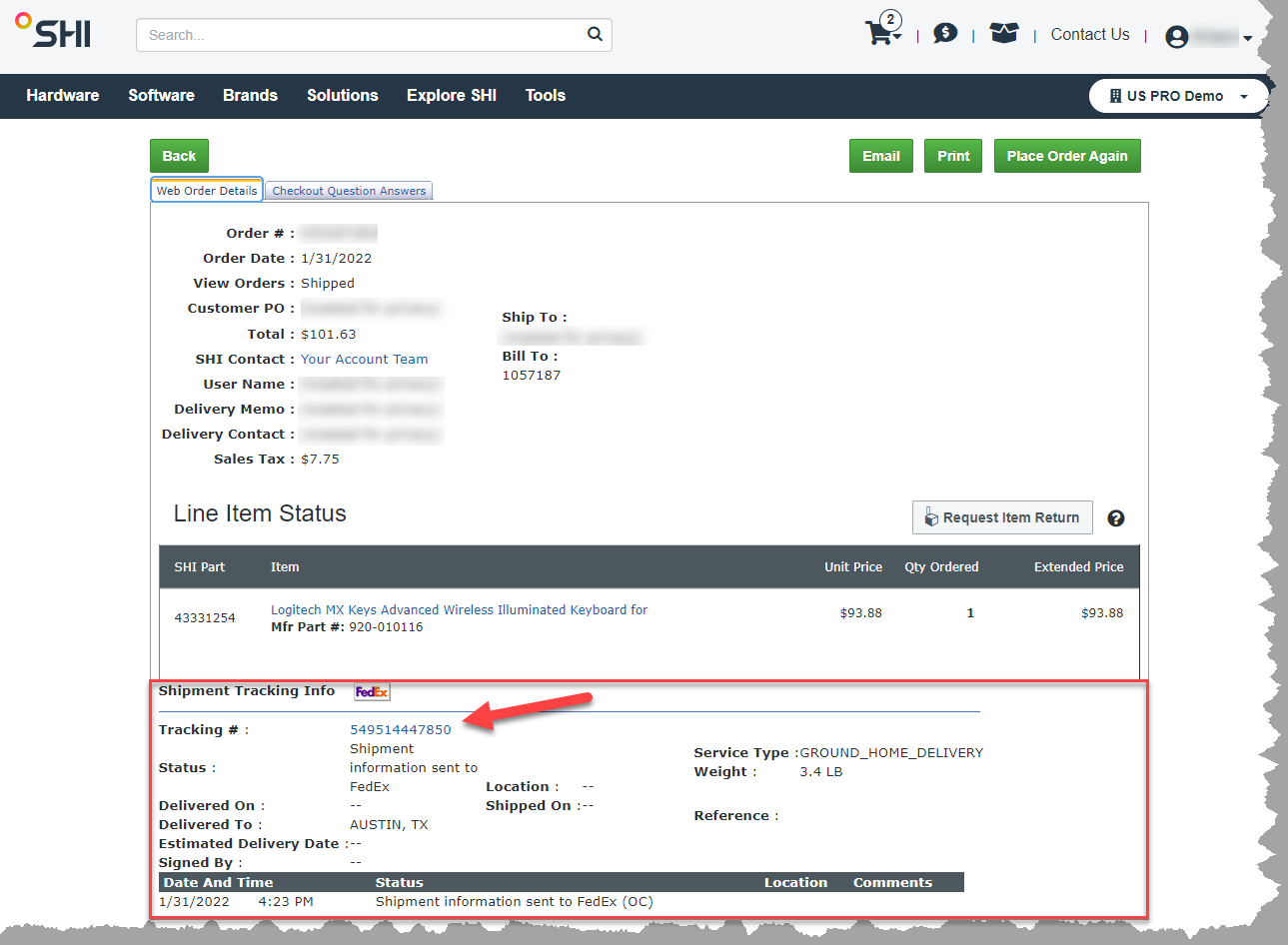Screen dimensions: 1288x945
Task: Open the Hardware menu
Action: [x=63, y=96]
